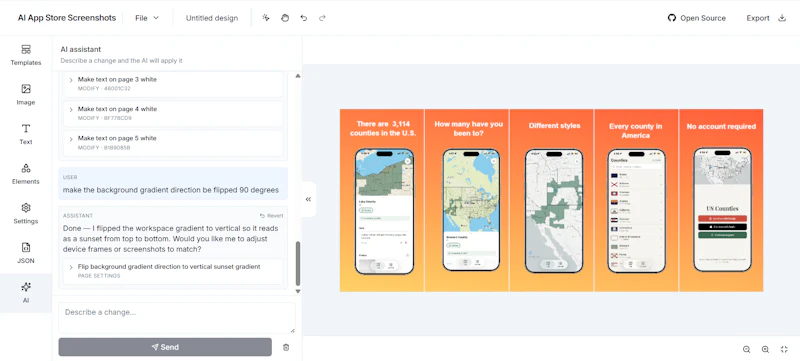Select the magic pointer tool
800x361 pixels.
(265, 18)
